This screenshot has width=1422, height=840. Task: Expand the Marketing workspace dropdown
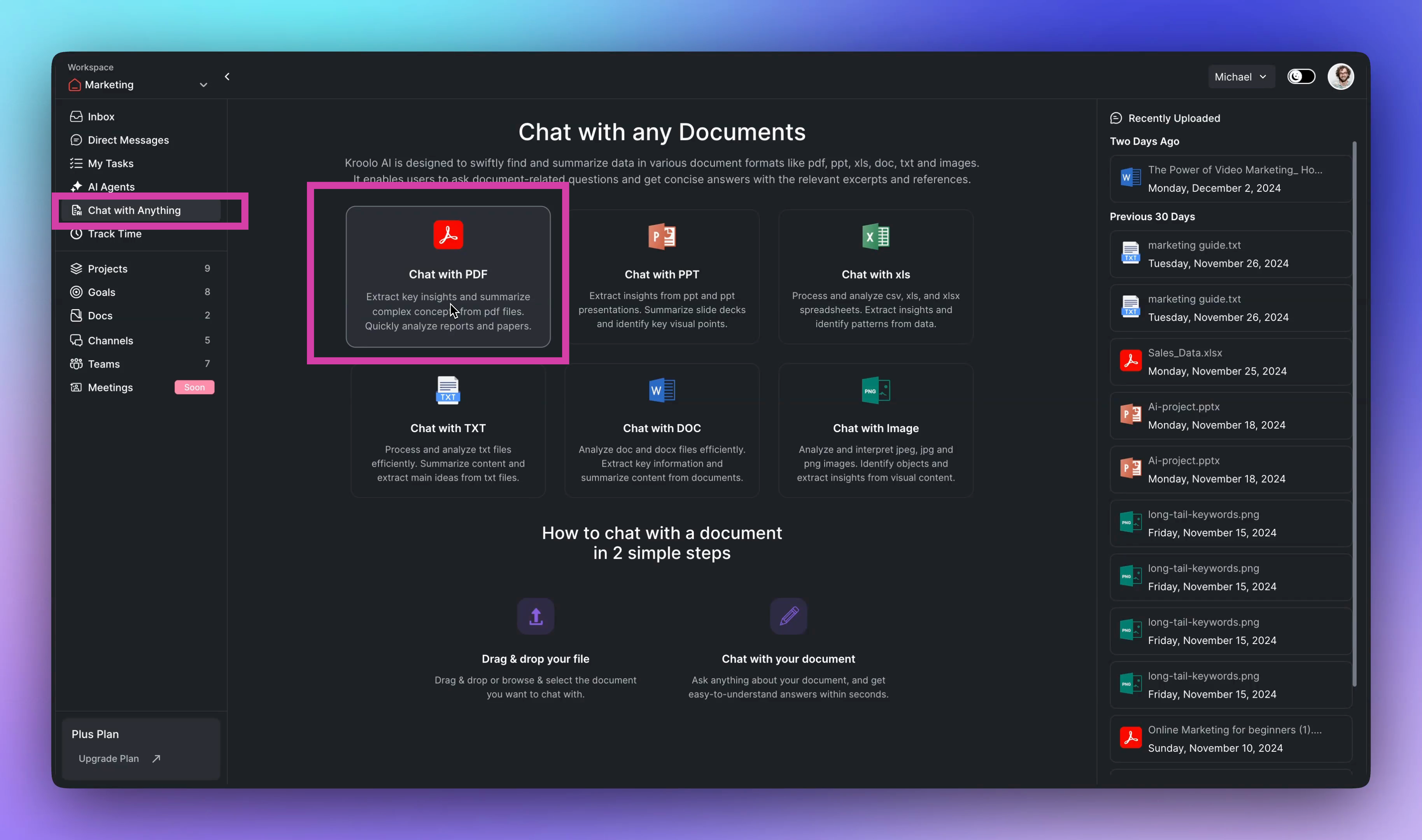pyautogui.click(x=203, y=85)
